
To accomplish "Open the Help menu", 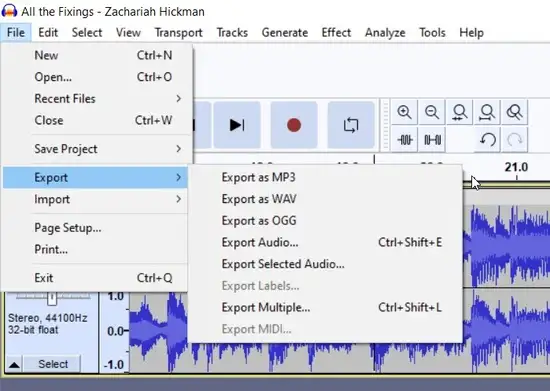I will click(x=471, y=33).
